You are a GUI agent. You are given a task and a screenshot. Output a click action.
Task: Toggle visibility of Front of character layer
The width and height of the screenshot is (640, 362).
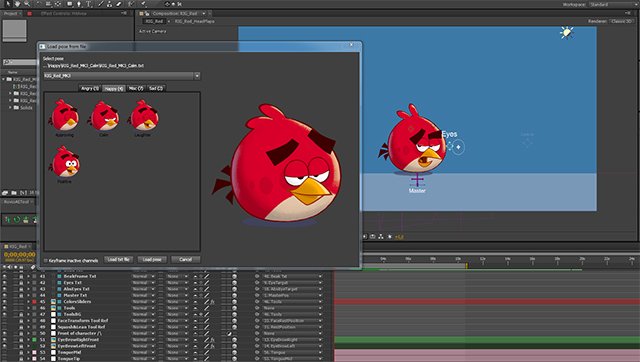4,333
